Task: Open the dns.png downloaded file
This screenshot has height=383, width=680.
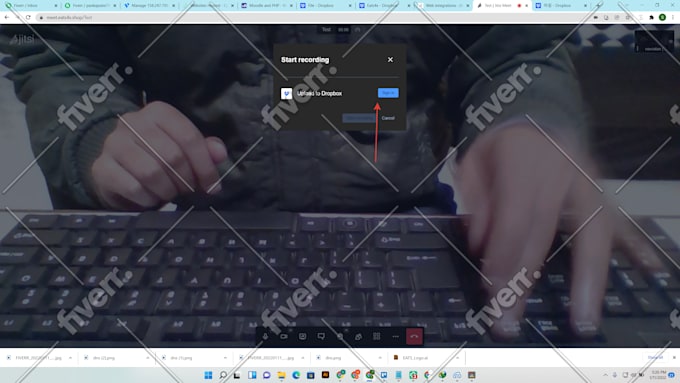Action: click(x=333, y=358)
